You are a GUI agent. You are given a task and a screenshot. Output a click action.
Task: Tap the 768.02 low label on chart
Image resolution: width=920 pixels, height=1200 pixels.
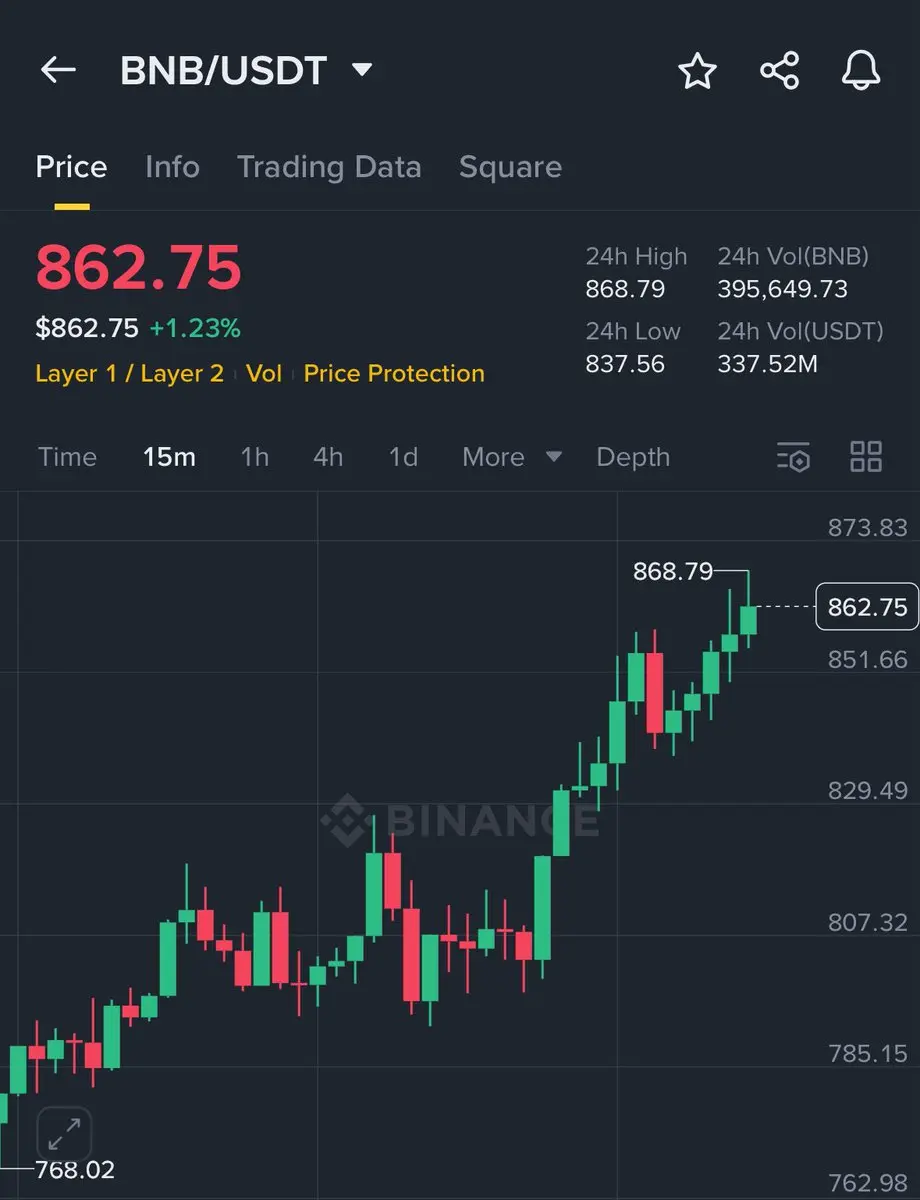click(x=75, y=1169)
